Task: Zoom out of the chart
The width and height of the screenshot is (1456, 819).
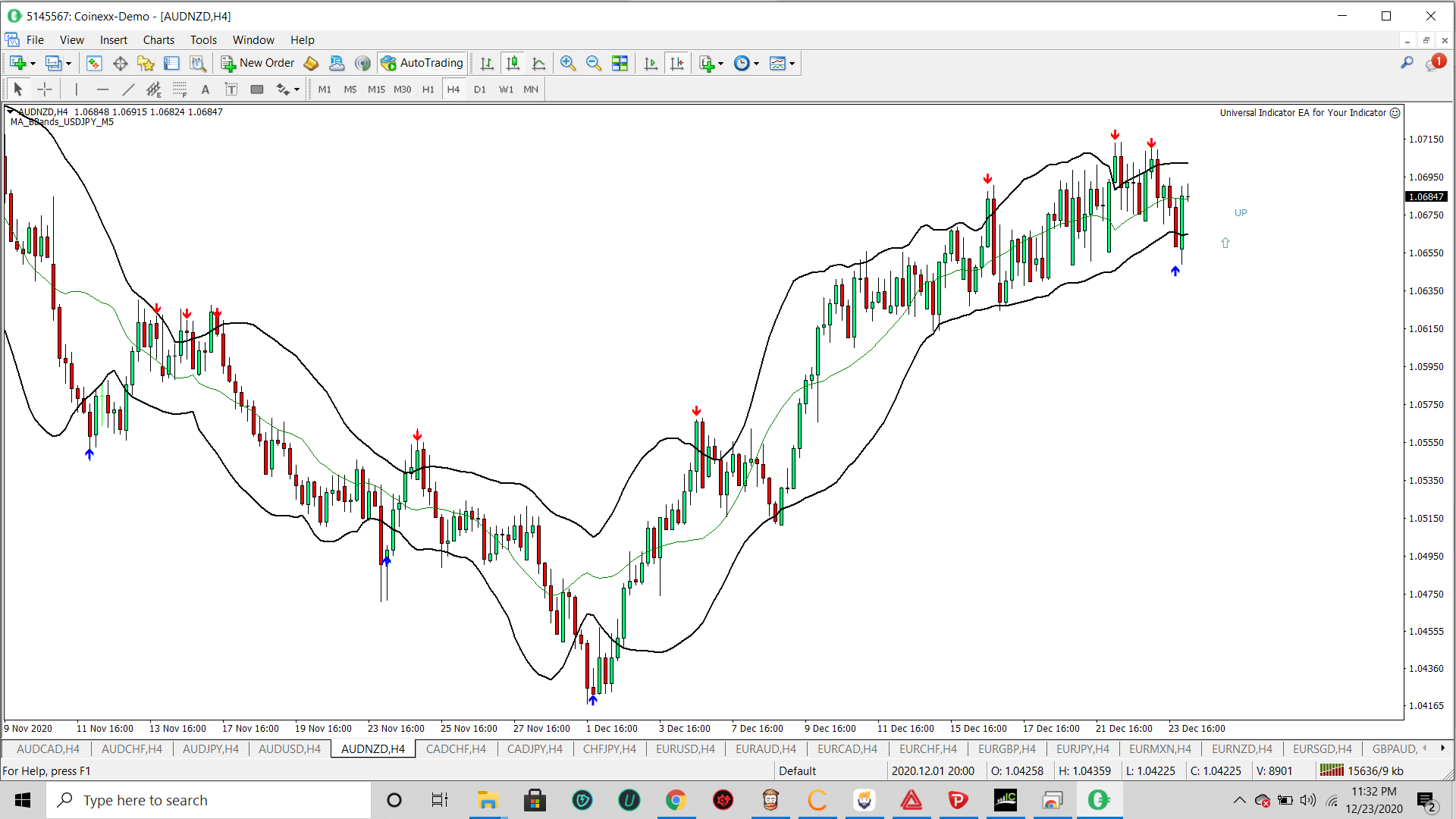Action: pyautogui.click(x=594, y=63)
